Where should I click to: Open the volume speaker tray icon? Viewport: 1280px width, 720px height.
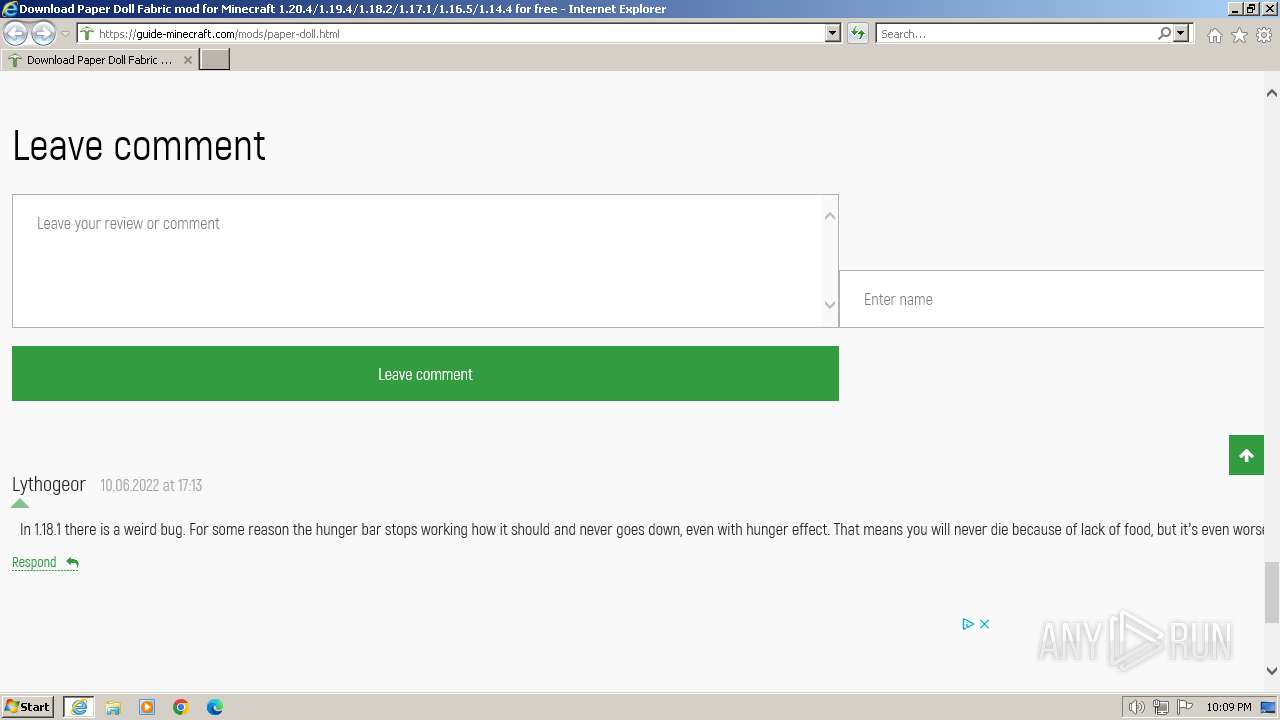point(1137,707)
